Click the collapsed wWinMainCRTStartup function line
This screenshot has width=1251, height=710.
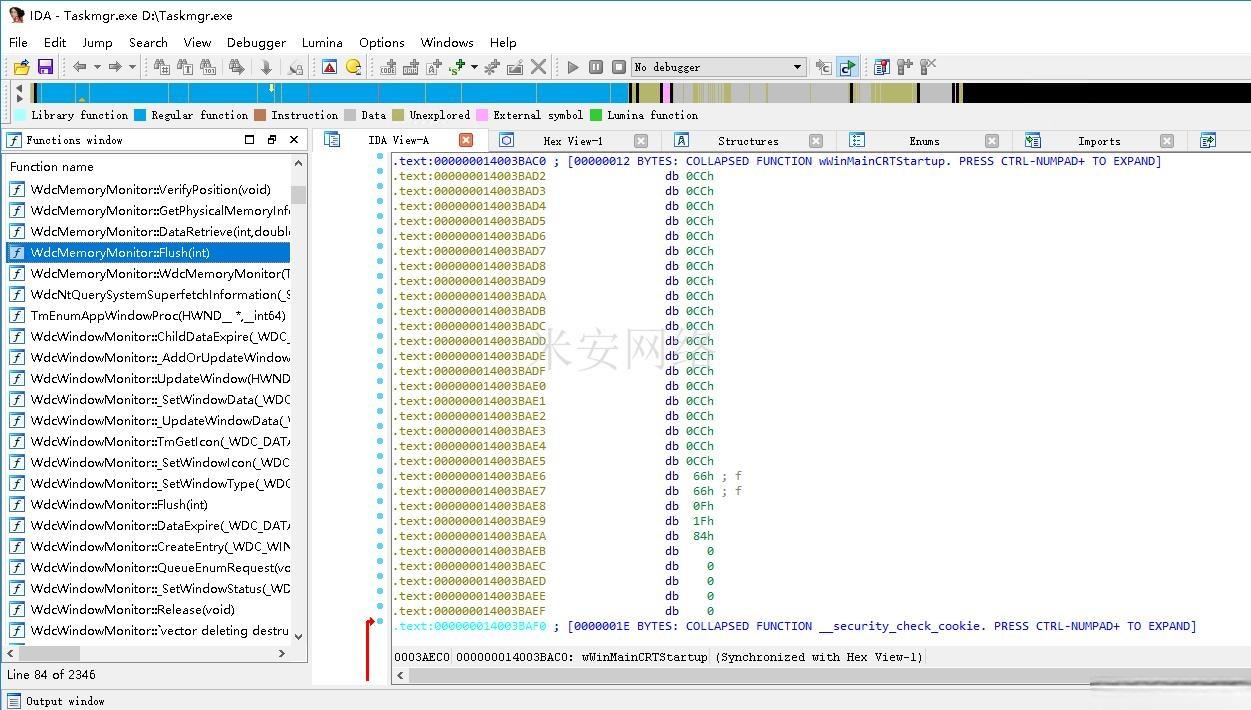click(x=777, y=161)
